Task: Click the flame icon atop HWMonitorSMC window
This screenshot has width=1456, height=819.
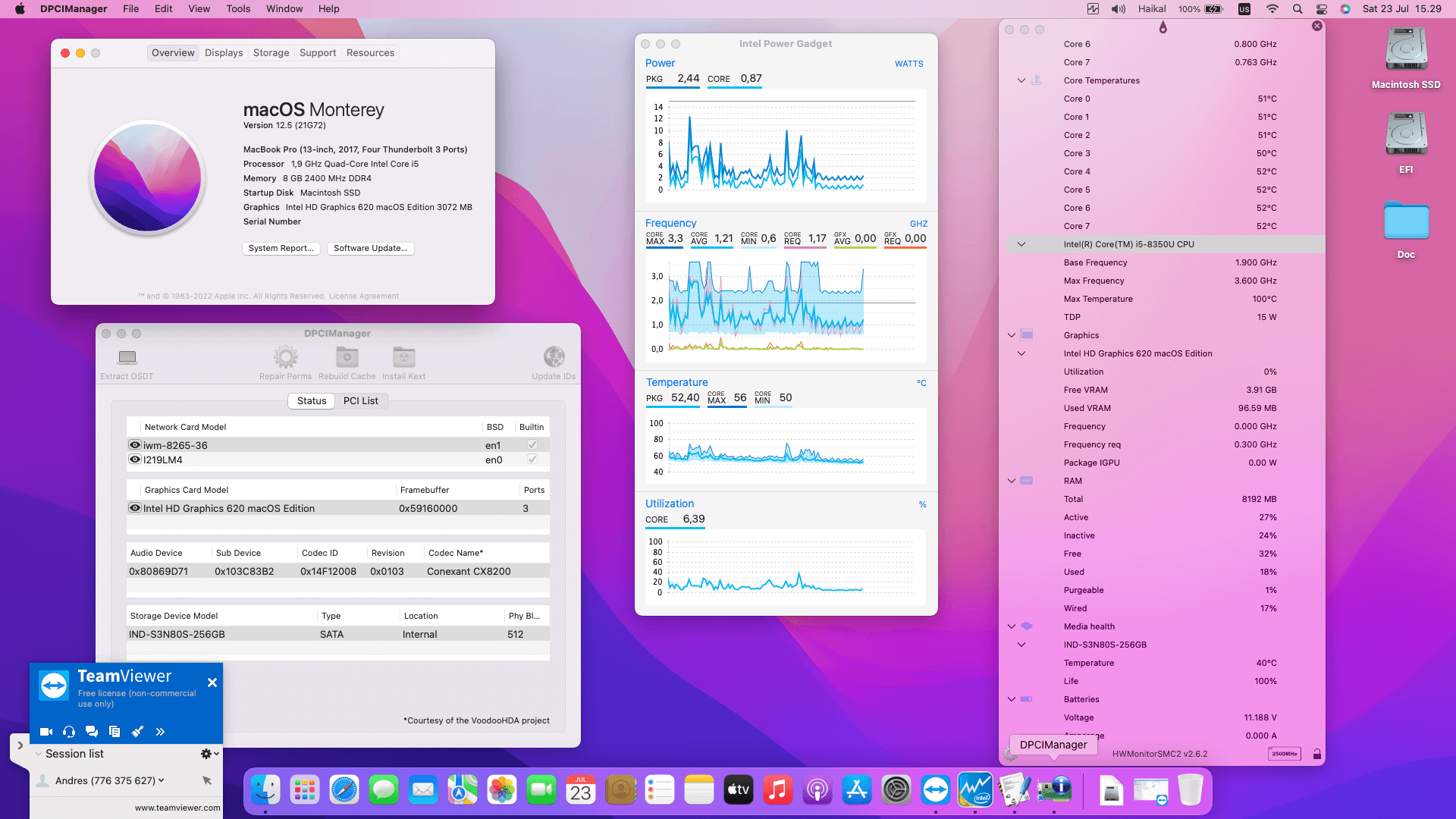Action: coord(1163,27)
